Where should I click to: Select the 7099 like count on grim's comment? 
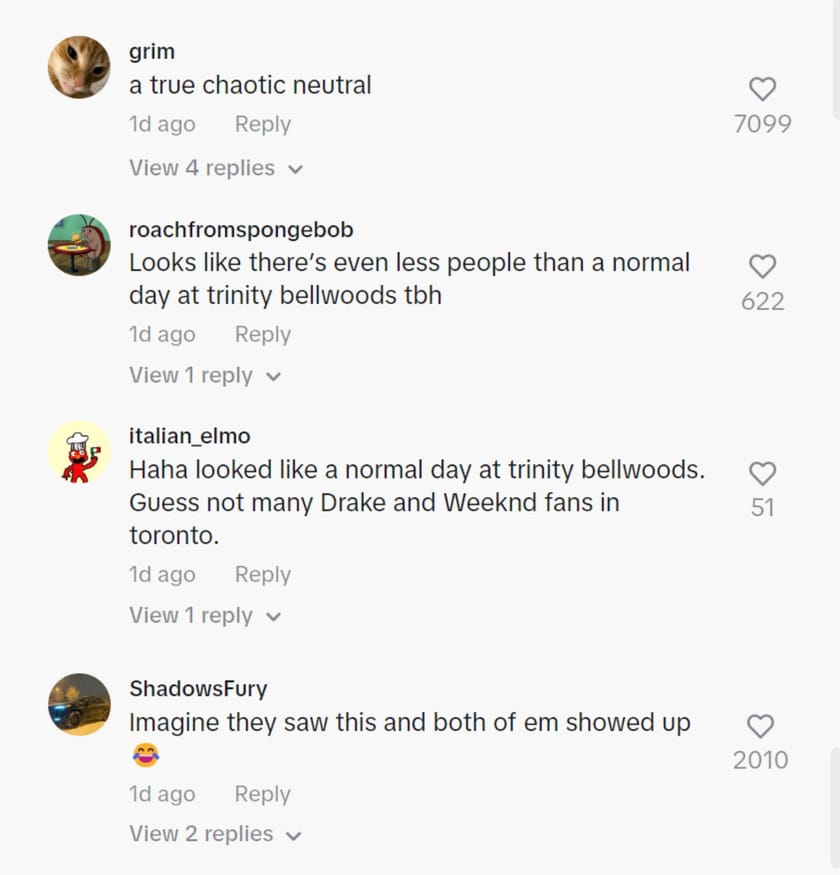(762, 123)
